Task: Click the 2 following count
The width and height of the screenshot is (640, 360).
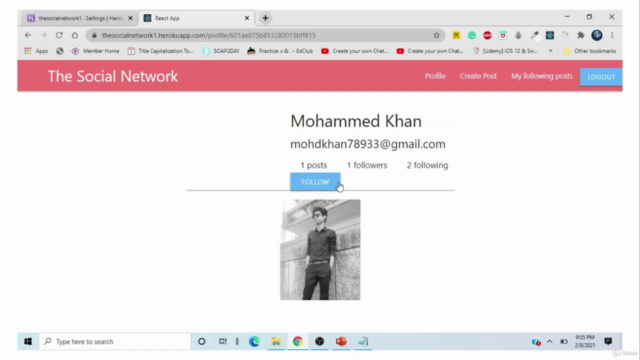Action: [x=427, y=165]
